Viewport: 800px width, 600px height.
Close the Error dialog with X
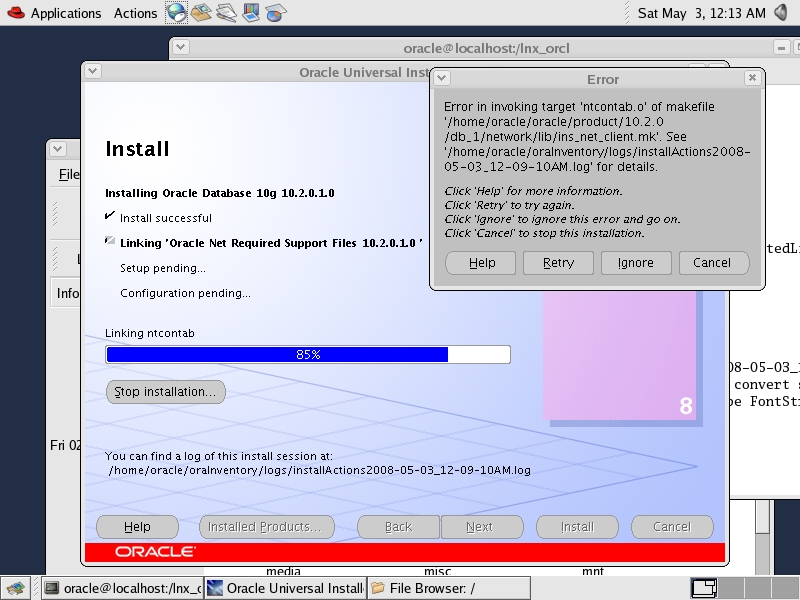751,79
